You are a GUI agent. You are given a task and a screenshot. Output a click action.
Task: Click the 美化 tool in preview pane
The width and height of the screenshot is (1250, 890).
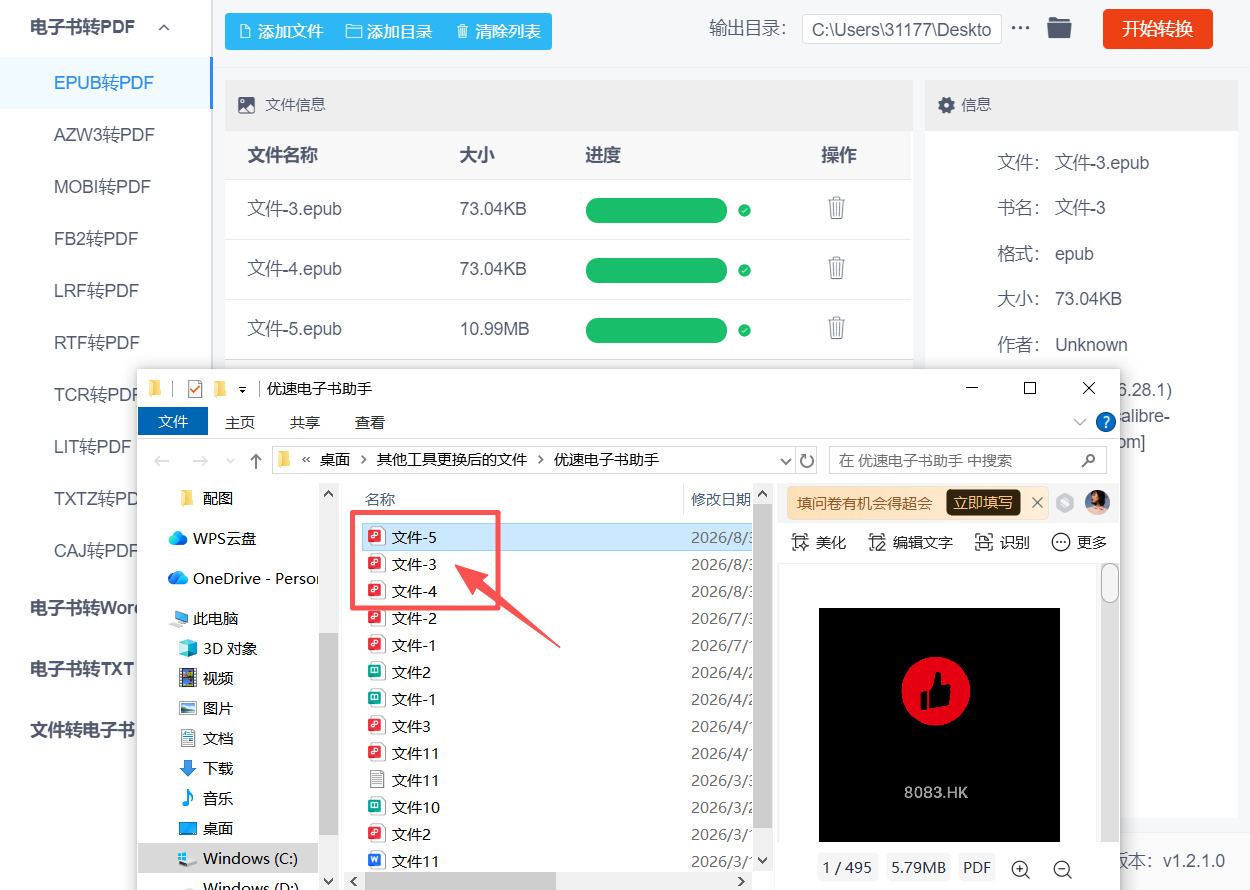[x=818, y=542]
